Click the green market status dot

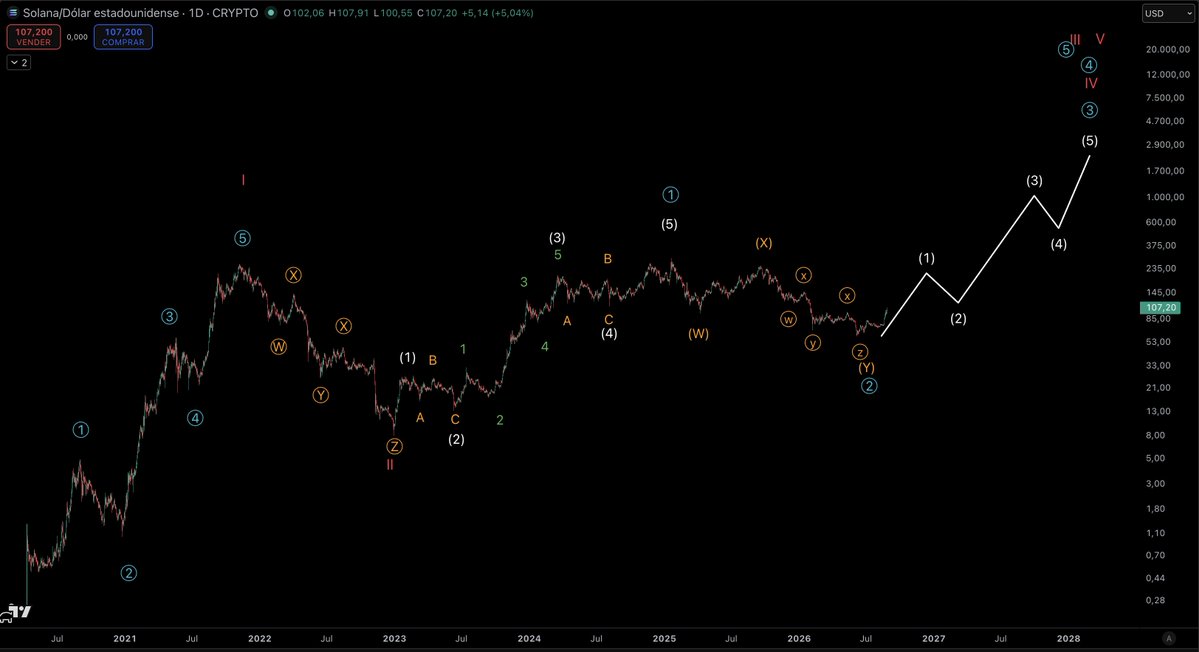point(271,13)
